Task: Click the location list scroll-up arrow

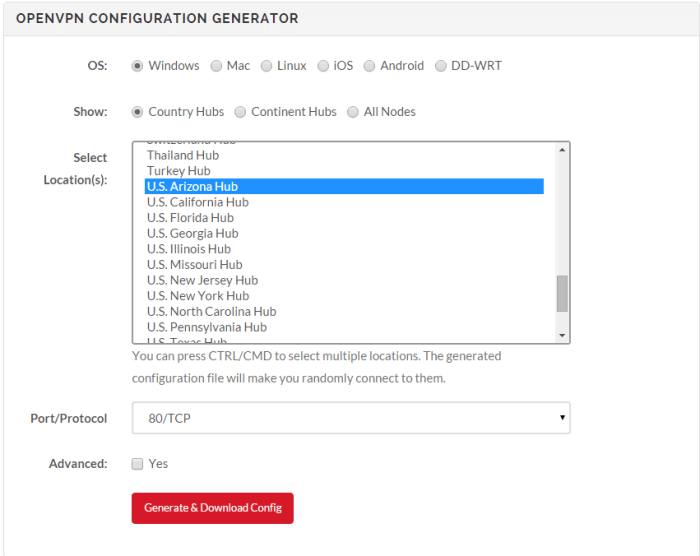Action: pyautogui.click(x=562, y=150)
